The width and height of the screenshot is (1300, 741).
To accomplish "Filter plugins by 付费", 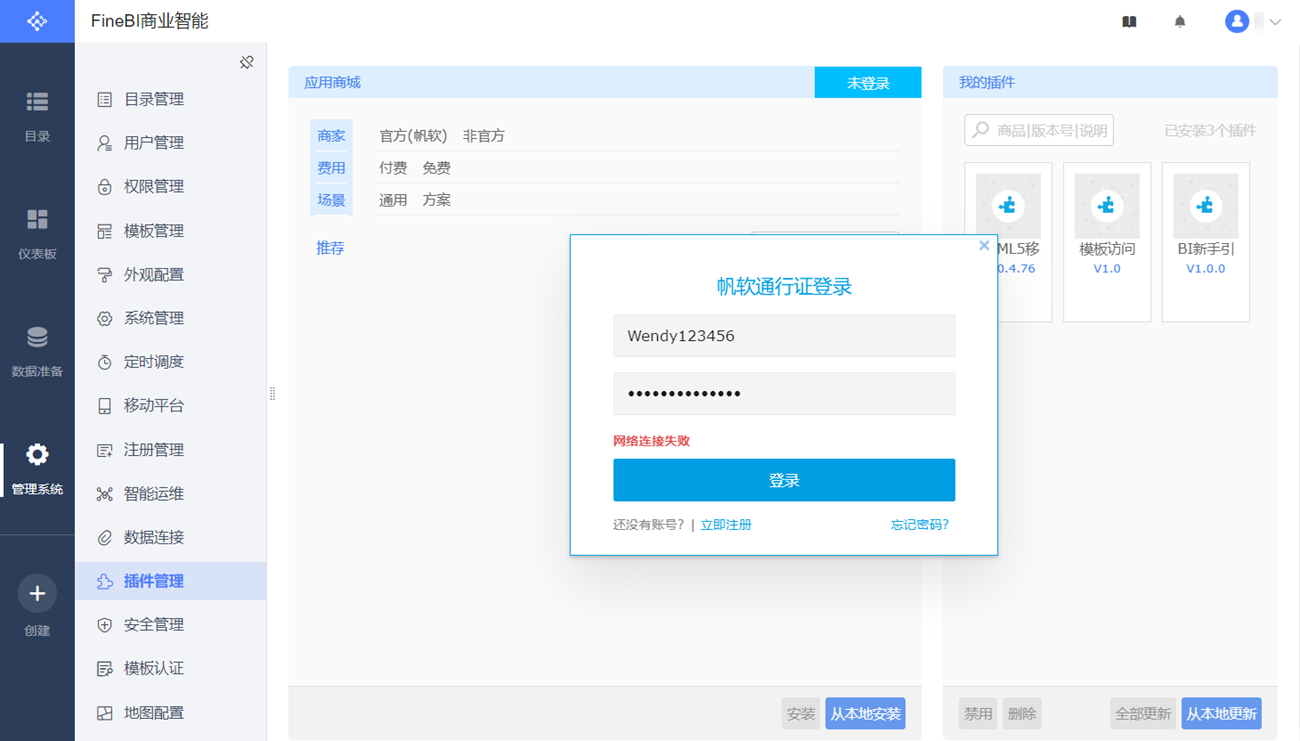I will coord(393,168).
